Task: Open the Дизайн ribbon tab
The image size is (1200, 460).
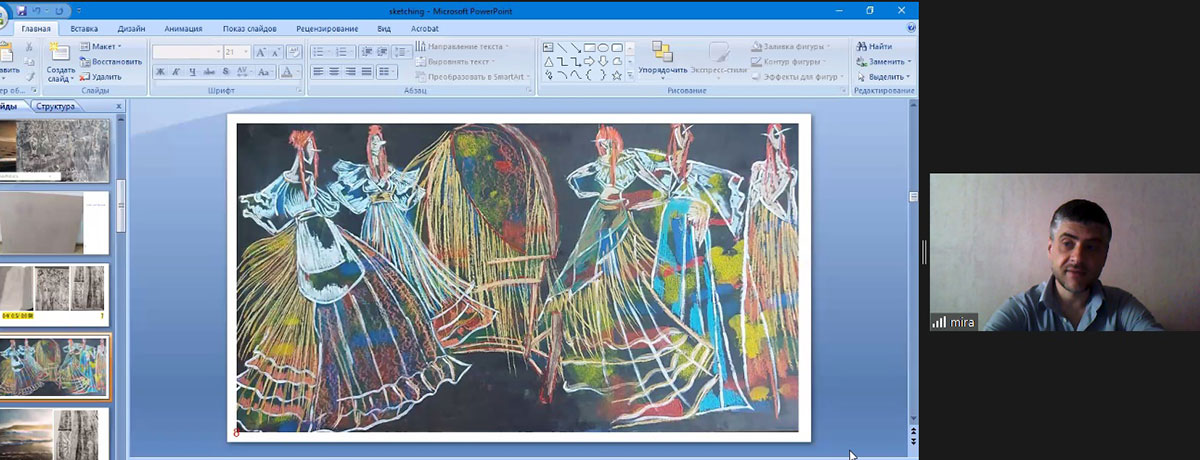Action: [131, 29]
